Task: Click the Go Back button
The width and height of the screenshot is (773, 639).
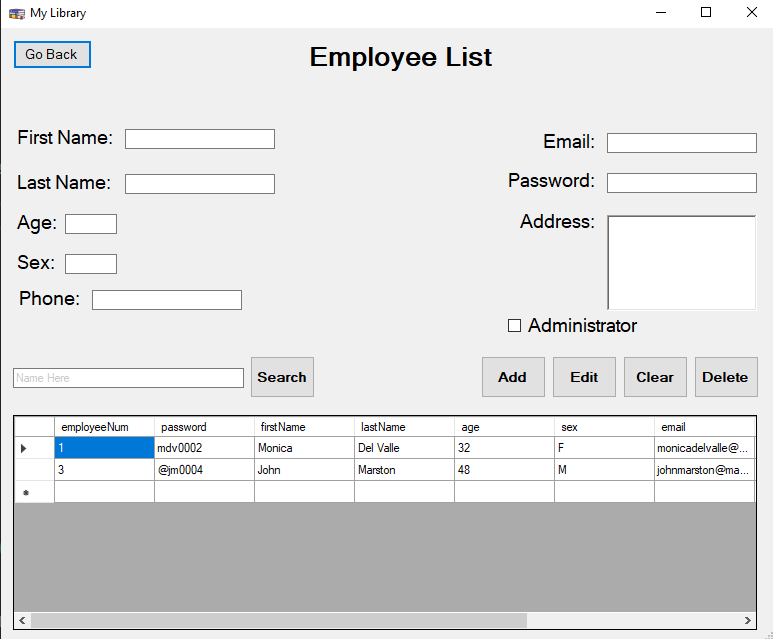Action: click(52, 54)
